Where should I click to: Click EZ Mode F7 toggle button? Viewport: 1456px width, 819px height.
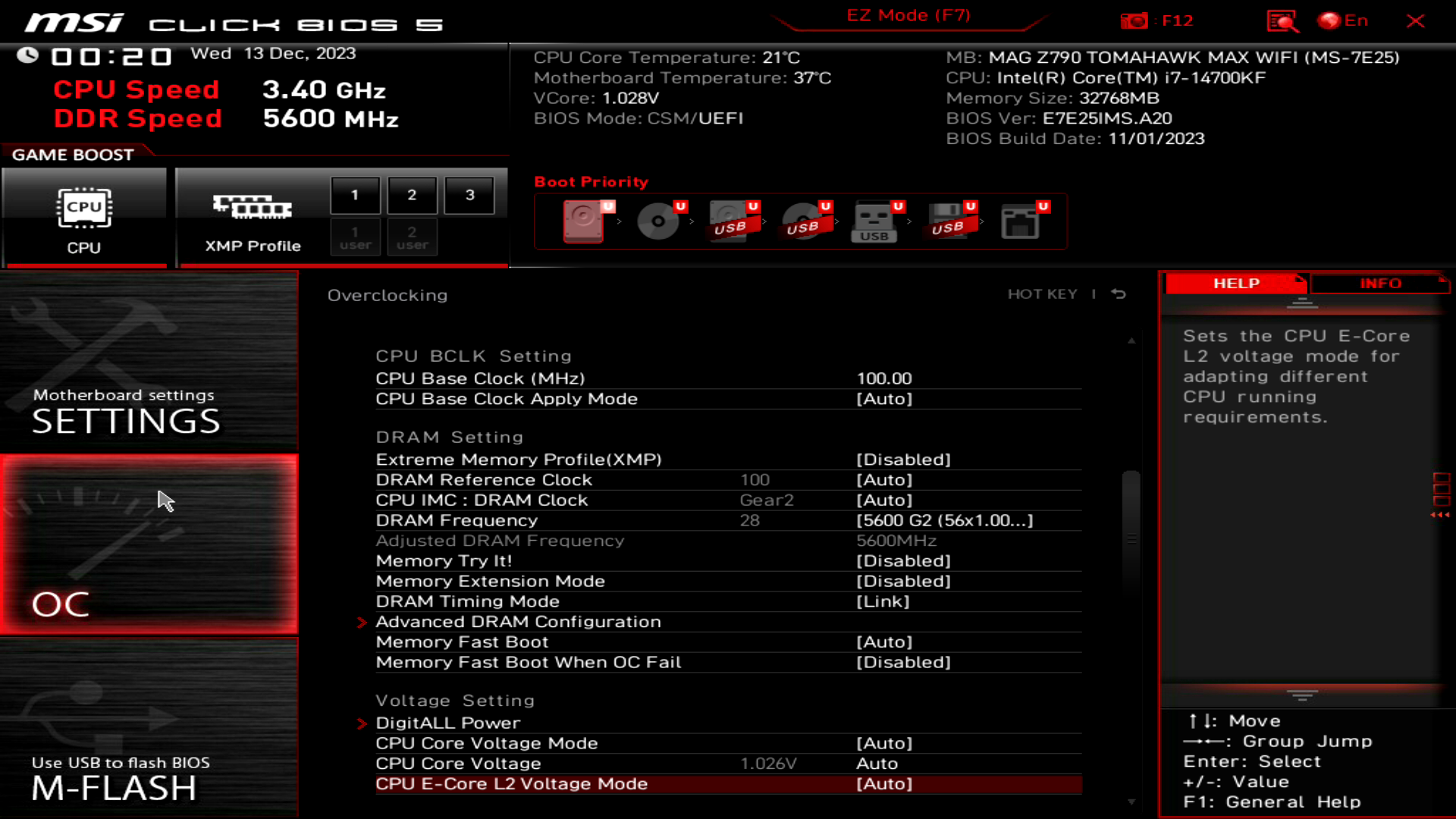[x=909, y=15]
